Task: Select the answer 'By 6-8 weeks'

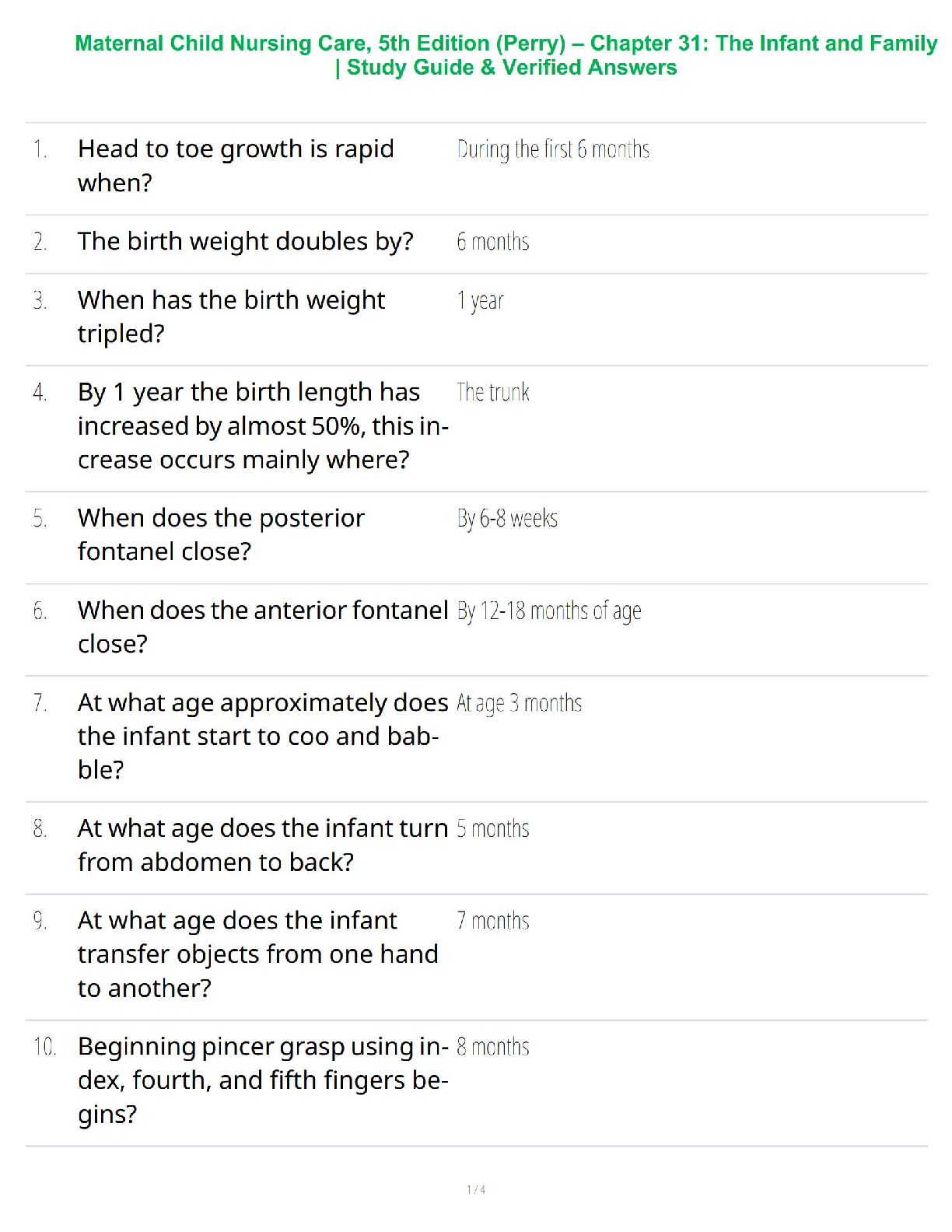Action: pyautogui.click(x=507, y=518)
